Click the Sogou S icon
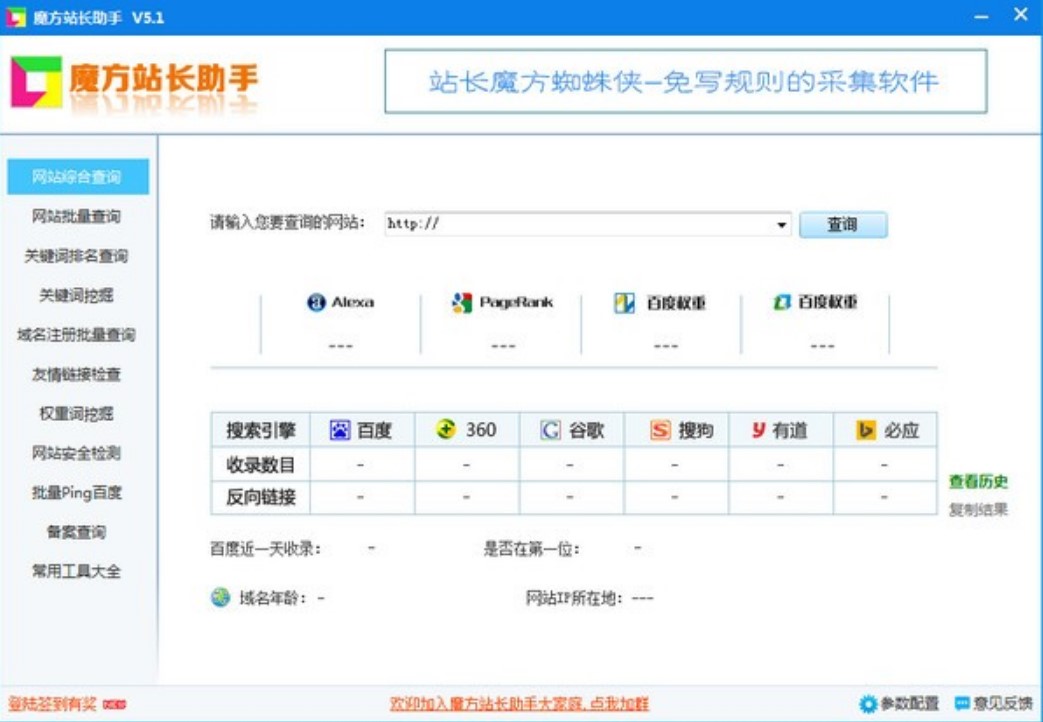1043x722 pixels. [660, 431]
